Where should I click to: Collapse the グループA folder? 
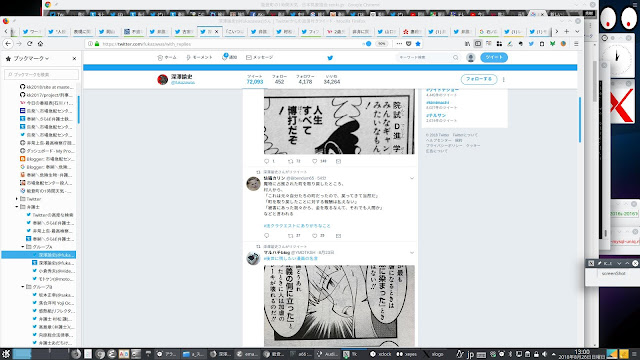tap(23, 247)
